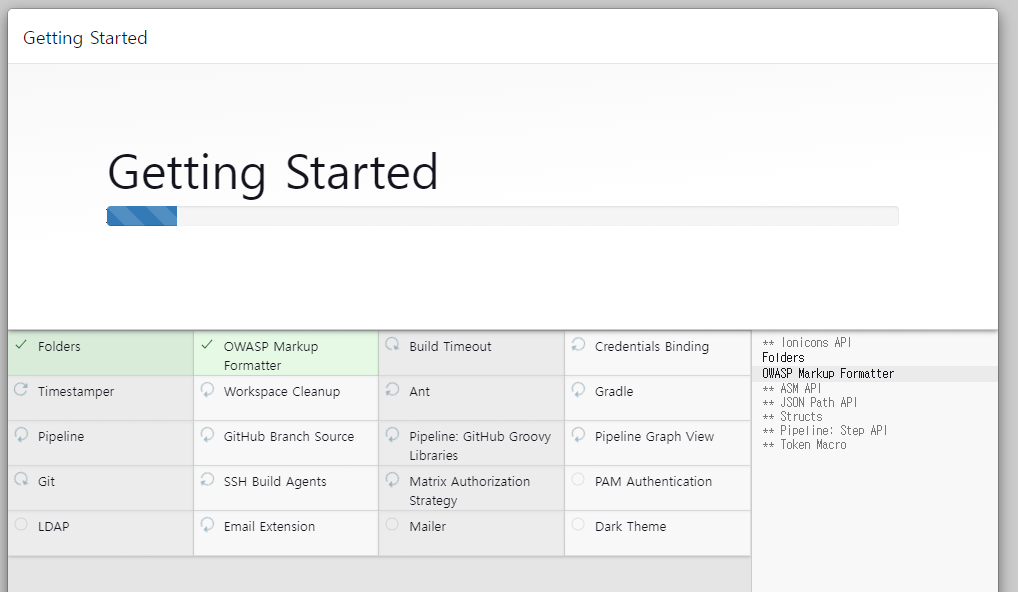Click the Pipeline Graph View label
Screen dimensions: 1018x592
pyautogui.click(x=654, y=436)
